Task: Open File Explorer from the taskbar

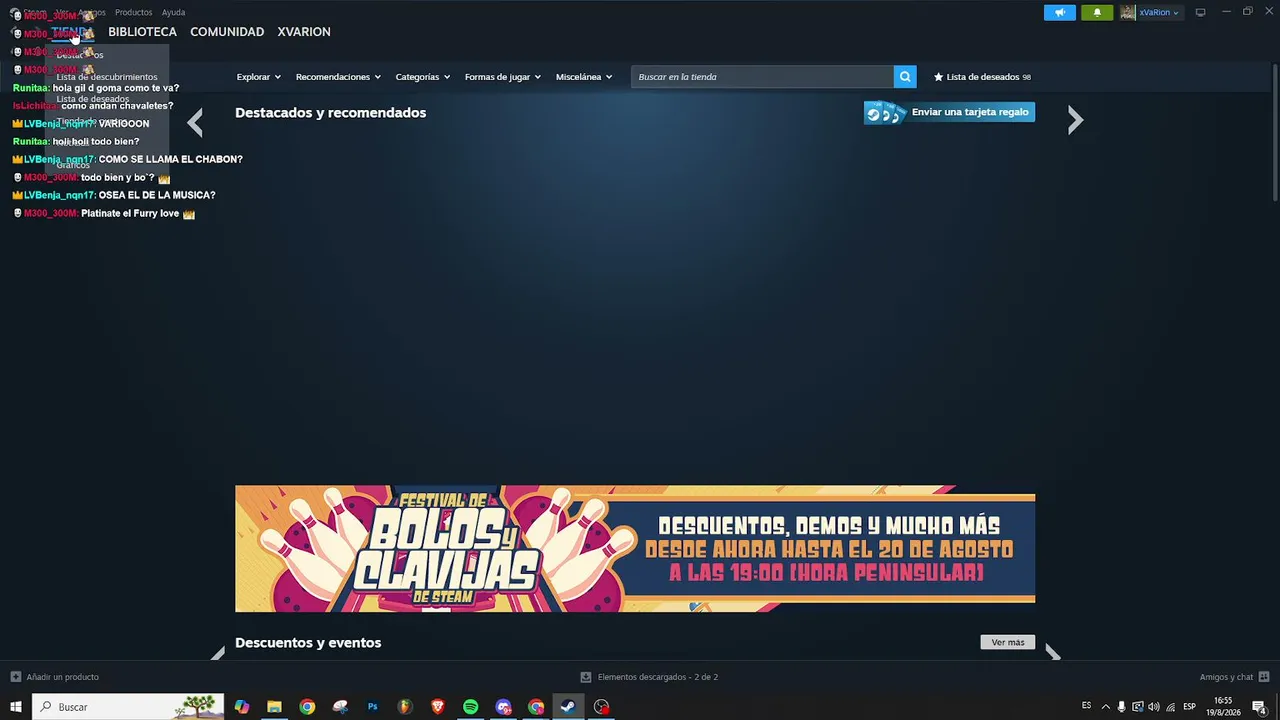Action: click(x=274, y=707)
